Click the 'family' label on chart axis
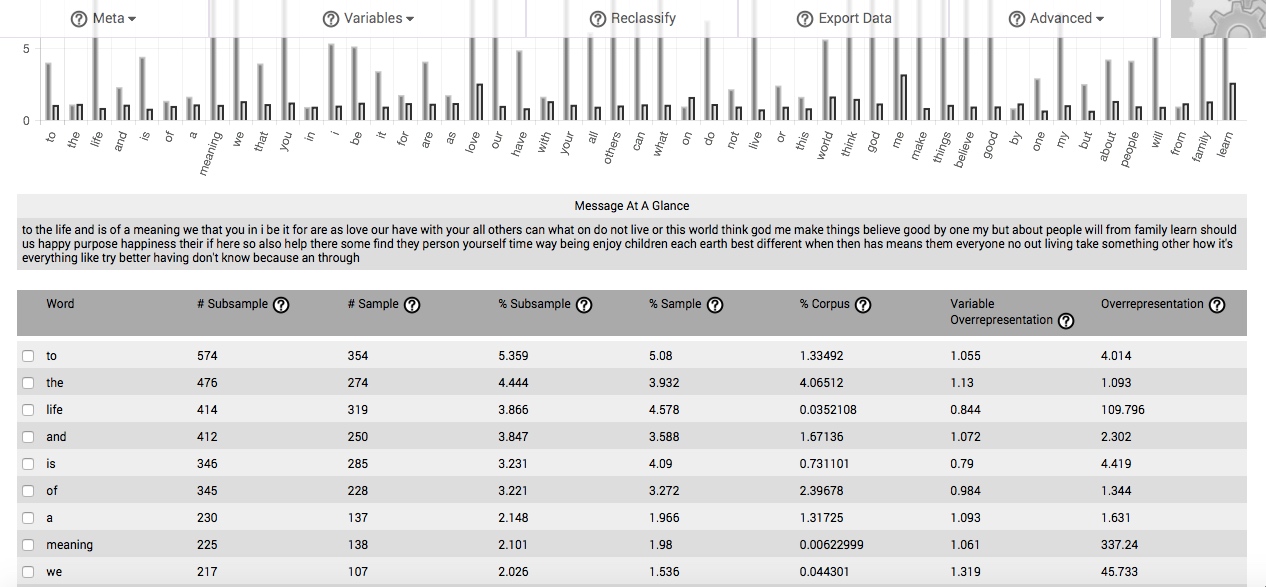 [1204, 147]
